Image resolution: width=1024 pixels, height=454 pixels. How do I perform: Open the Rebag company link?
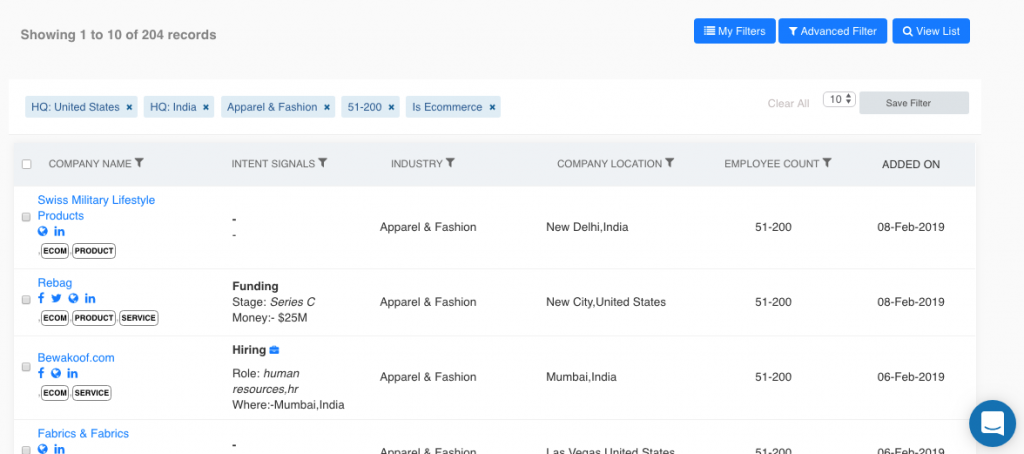click(x=55, y=283)
